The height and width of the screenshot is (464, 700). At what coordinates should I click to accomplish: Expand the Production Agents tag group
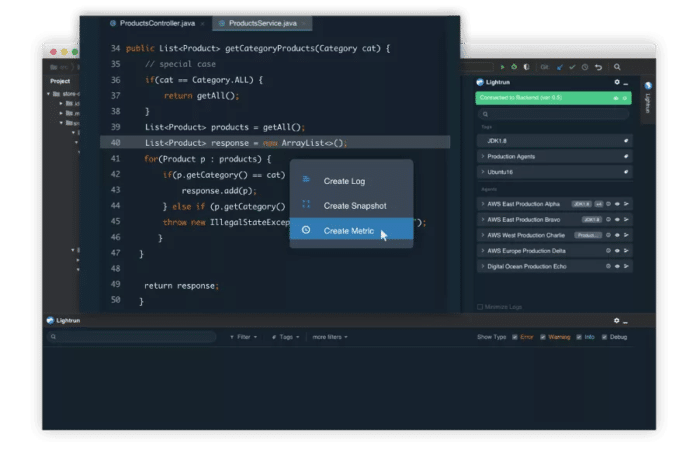(483, 156)
